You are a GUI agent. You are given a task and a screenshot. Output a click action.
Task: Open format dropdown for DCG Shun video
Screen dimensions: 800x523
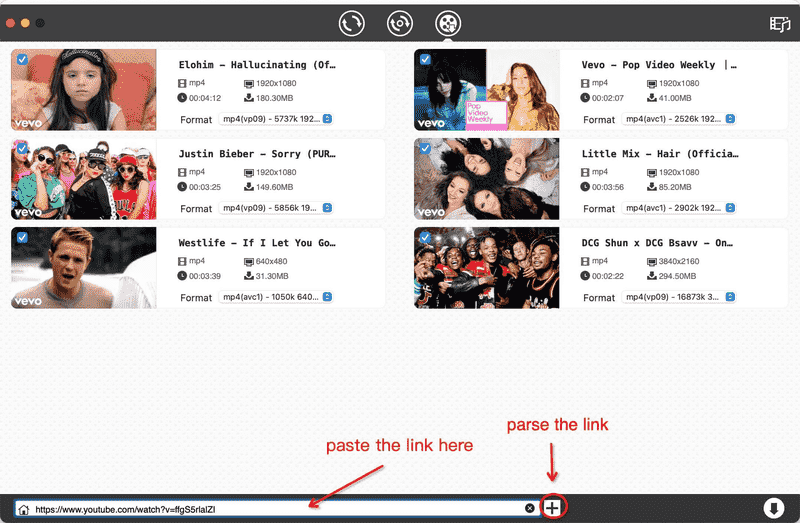[x=679, y=297]
